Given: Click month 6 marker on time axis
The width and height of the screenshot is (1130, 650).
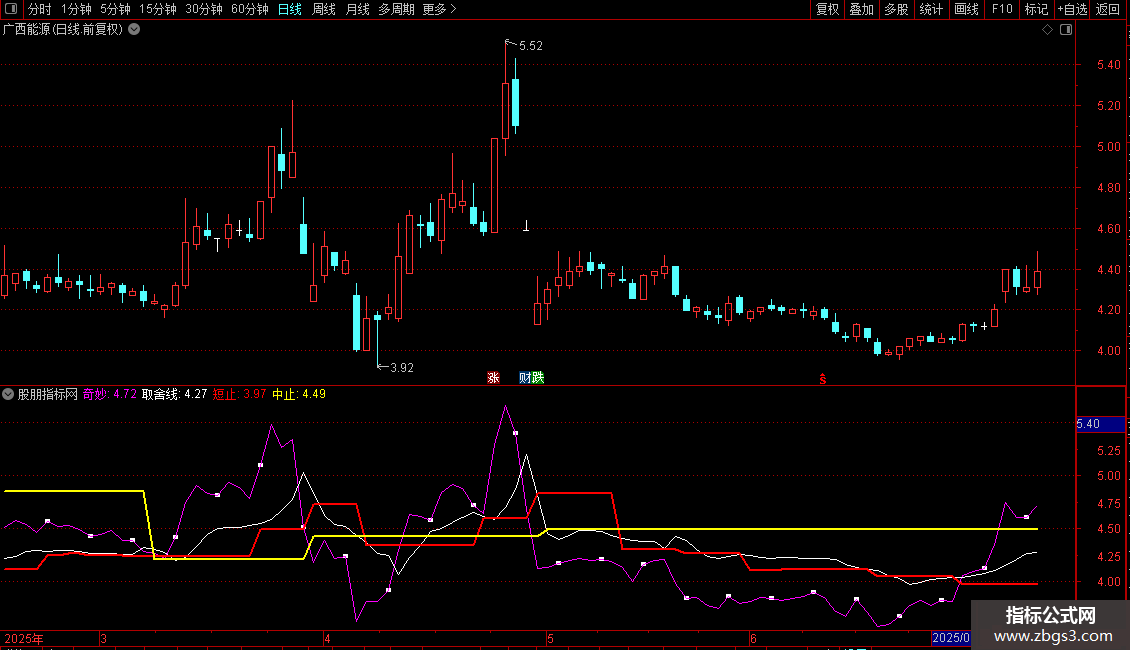Looking at the screenshot, I should point(753,638).
